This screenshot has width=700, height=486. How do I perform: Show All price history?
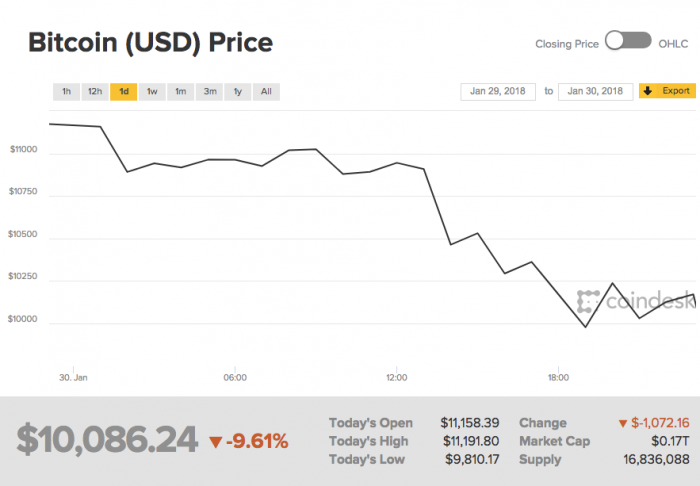[266, 91]
